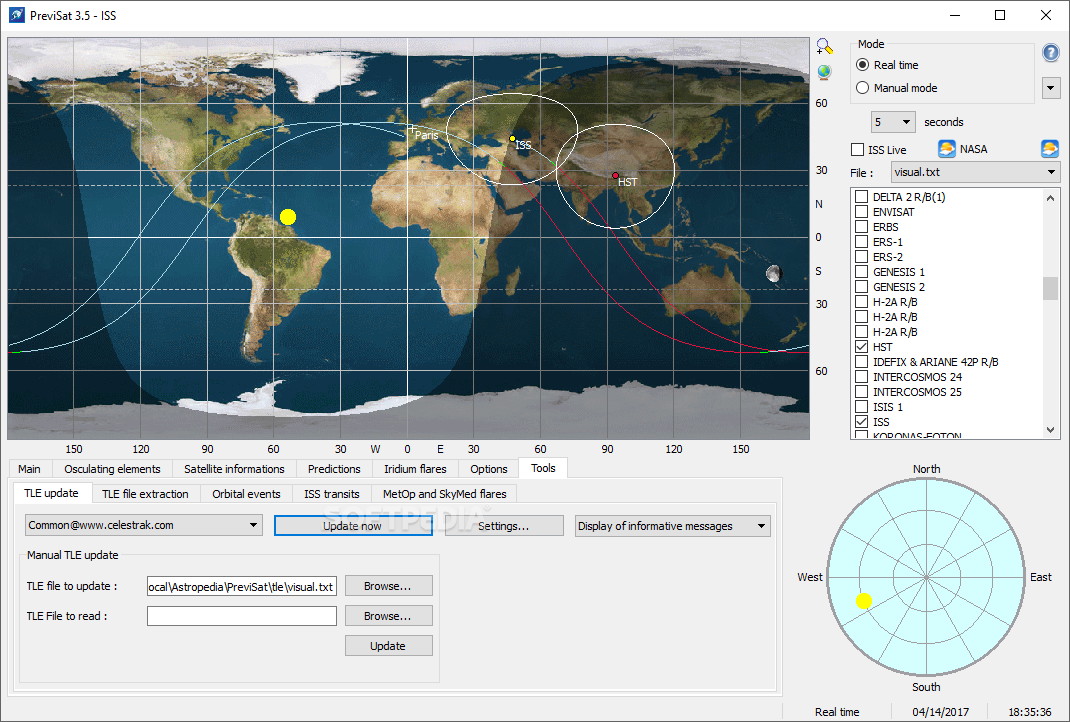Viewport: 1070px width, 722px height.
Task: Click the Moon icon on the map
Action: [x=773, y=274]
